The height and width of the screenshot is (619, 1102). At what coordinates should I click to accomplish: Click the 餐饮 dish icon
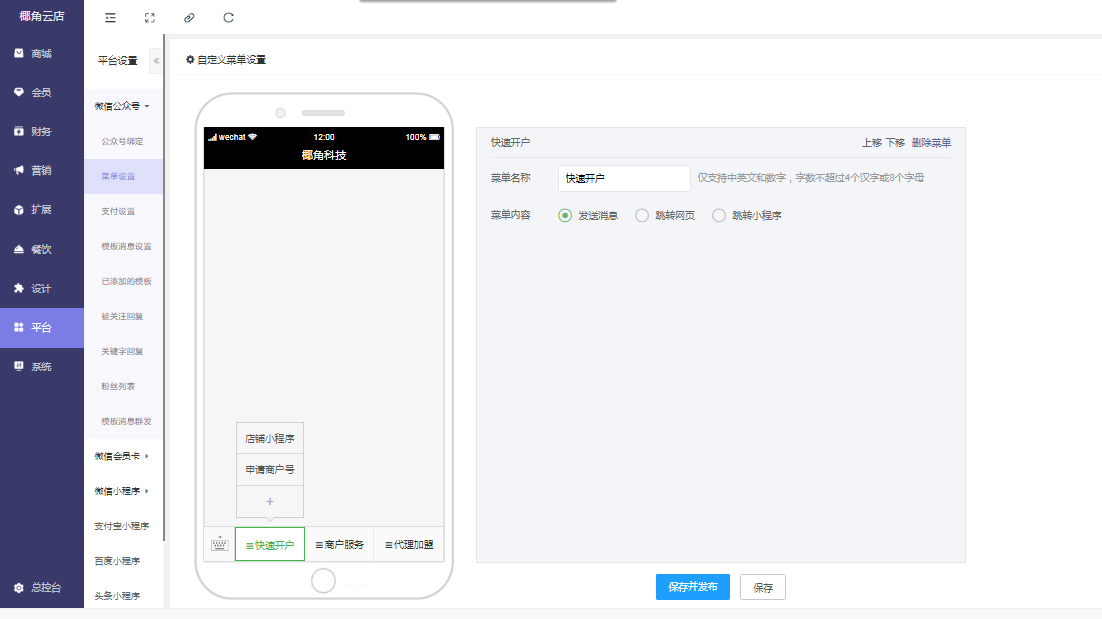point(19,249)
